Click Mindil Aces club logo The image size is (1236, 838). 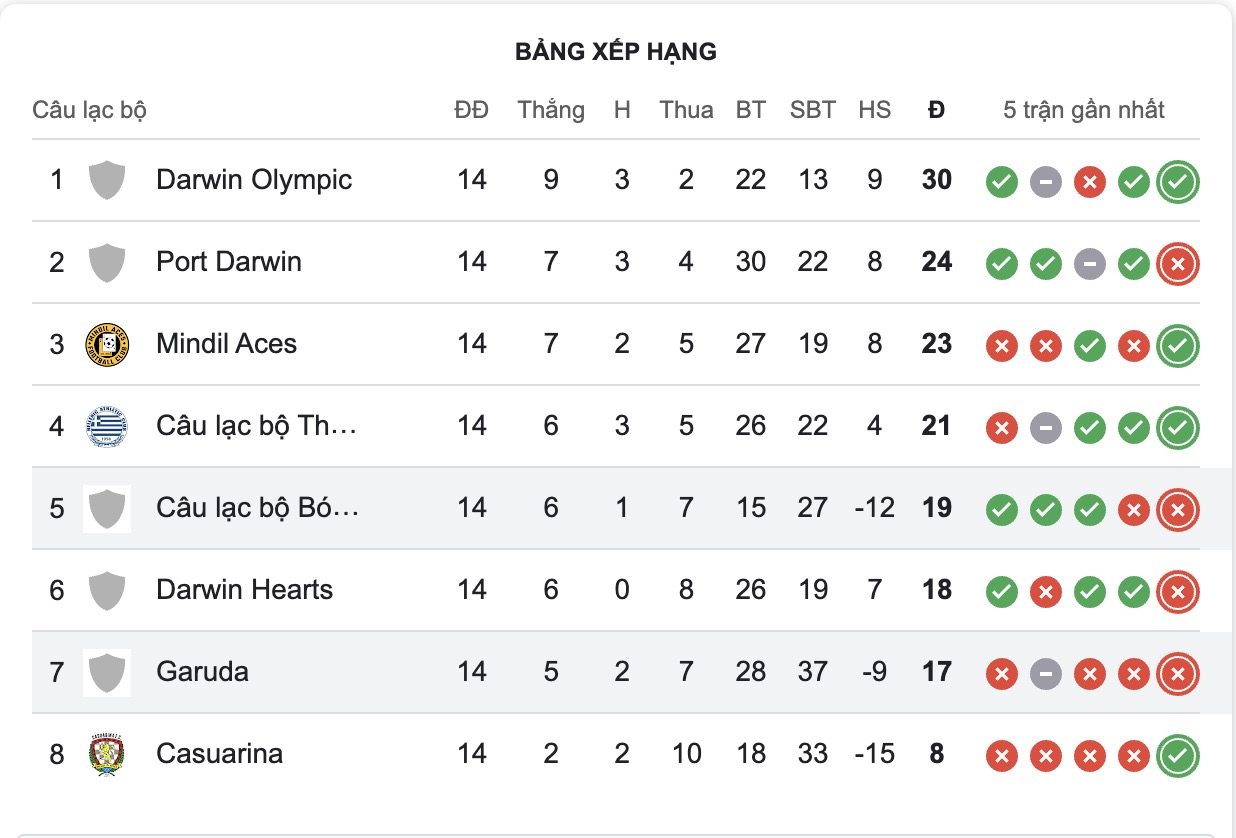107,345
